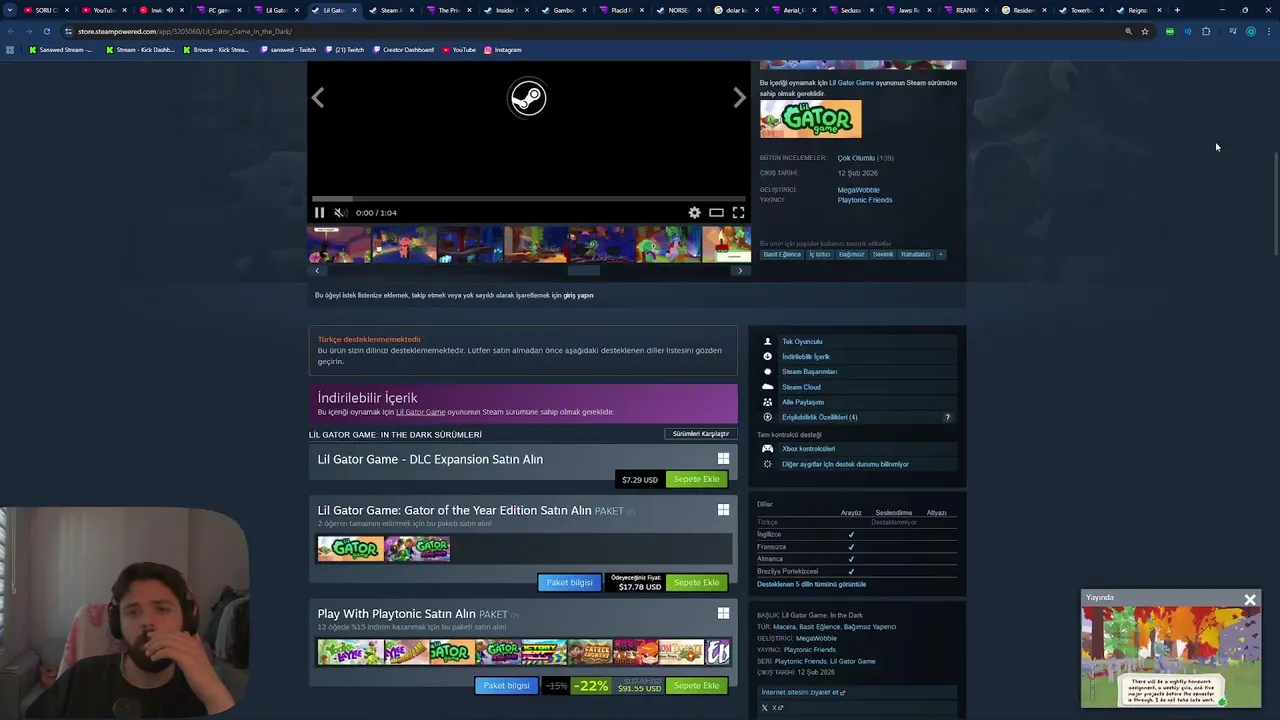Image resolution: width=1280 pixels, height=720 pixels.
Task: Open tab search dropdown arrow
Action: pos(10,10)
